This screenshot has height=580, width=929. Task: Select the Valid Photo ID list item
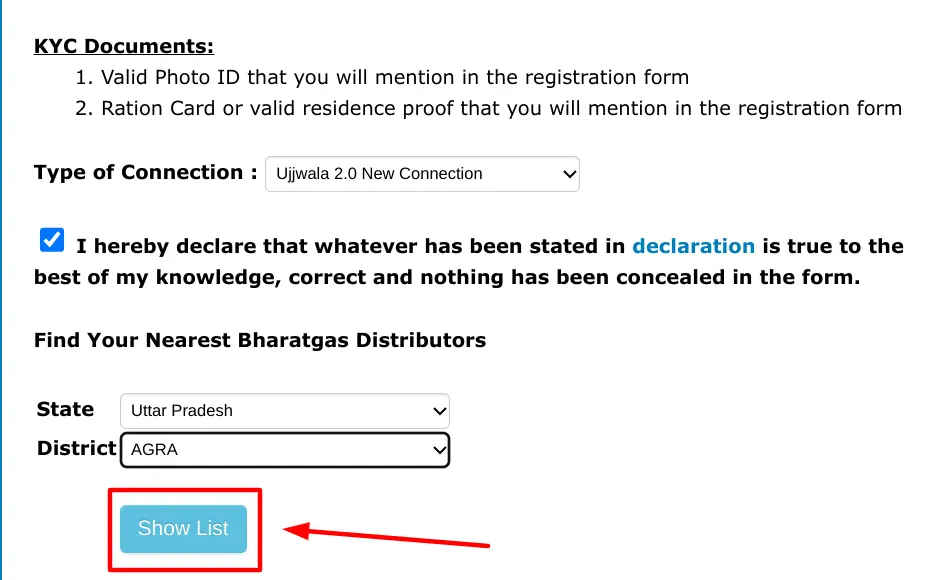(394, 77)
